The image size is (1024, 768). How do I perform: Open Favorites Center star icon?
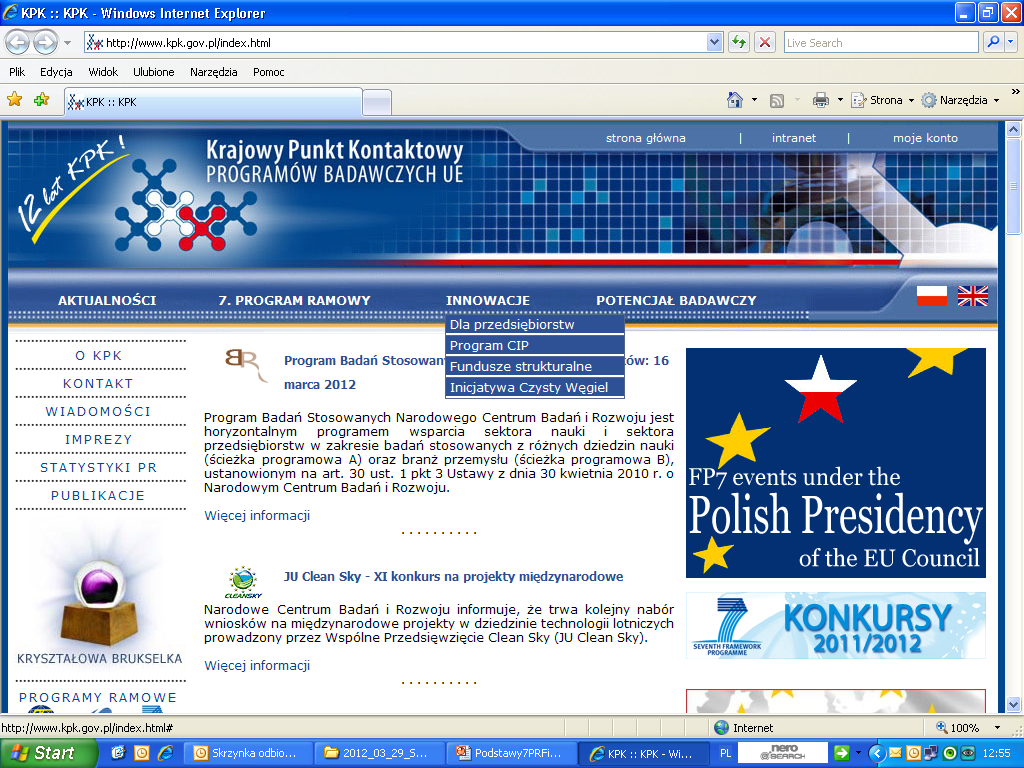(14, 100)
